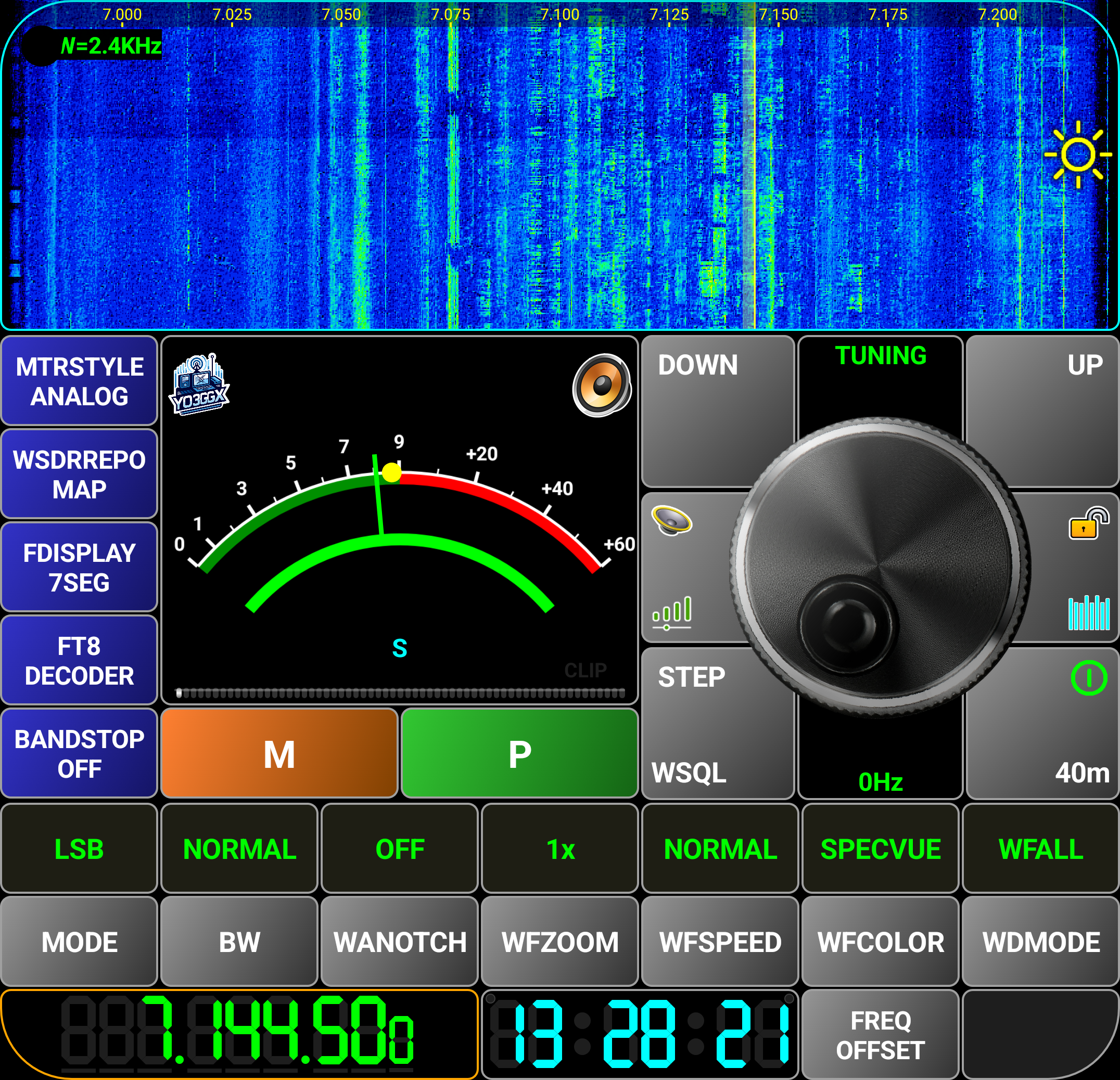The width and height of the screenshot is (1120, 1080).
Task: Open the FT8 DECODER panel
Action: click(80, 661)
